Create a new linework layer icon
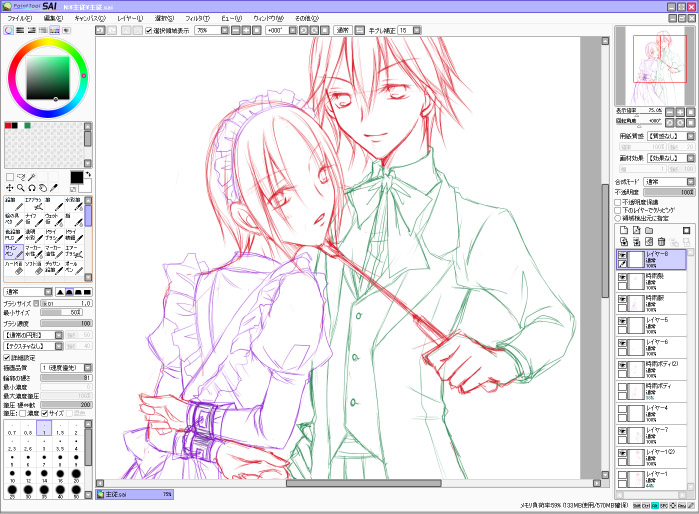Viewport: 699px width, 514px height. tap(637, 230)
